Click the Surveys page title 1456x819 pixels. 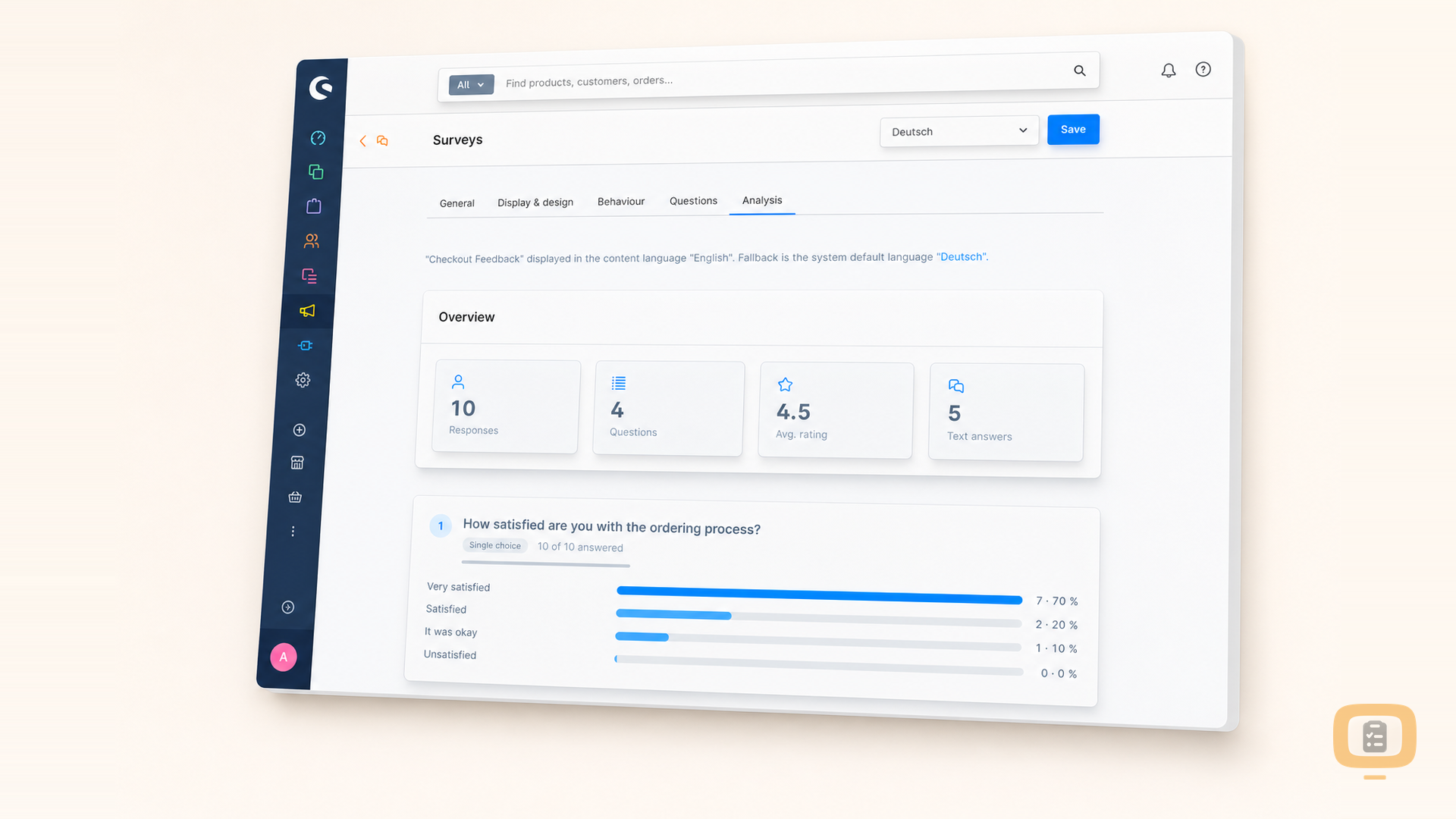(x=457, y=140)
